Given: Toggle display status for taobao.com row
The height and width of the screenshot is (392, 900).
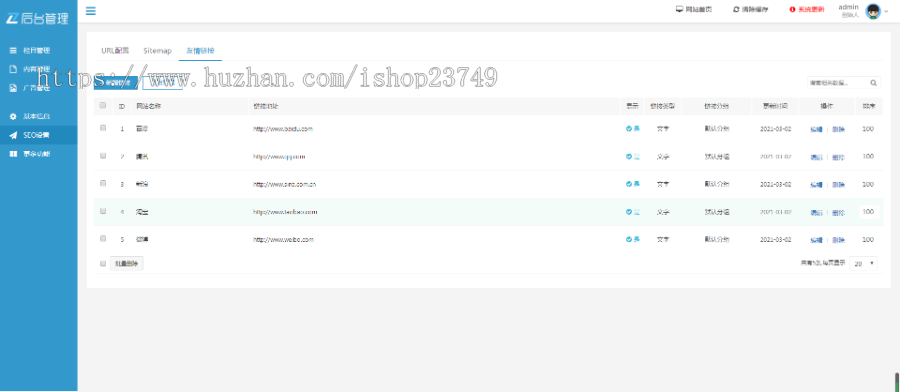Looking at the screenshot, I should (x=633, y=212).
